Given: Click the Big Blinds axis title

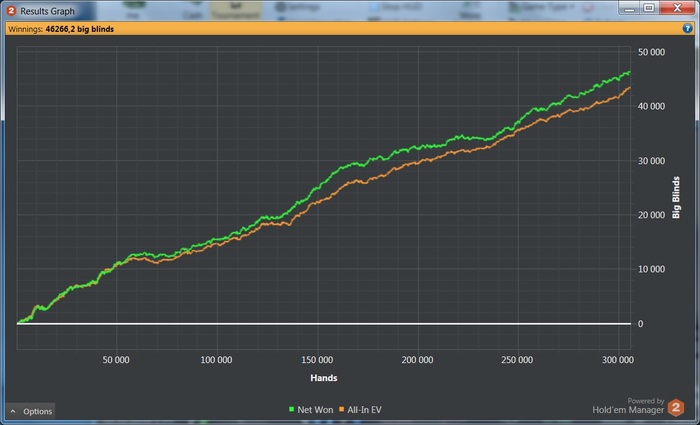Looking at the screenshot, I should 676,197.
